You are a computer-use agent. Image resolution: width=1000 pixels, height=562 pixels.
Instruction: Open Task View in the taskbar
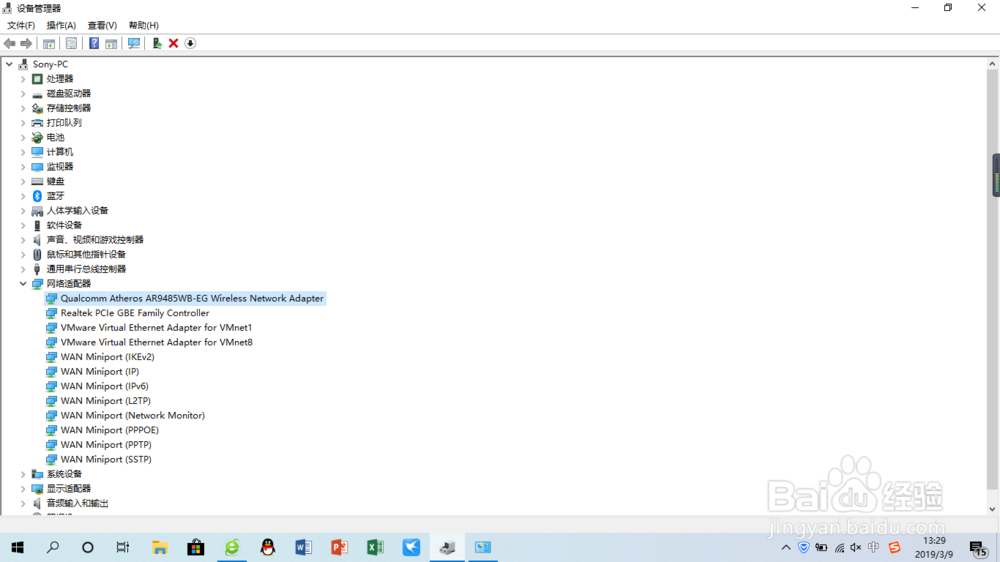tap(123, 547)
